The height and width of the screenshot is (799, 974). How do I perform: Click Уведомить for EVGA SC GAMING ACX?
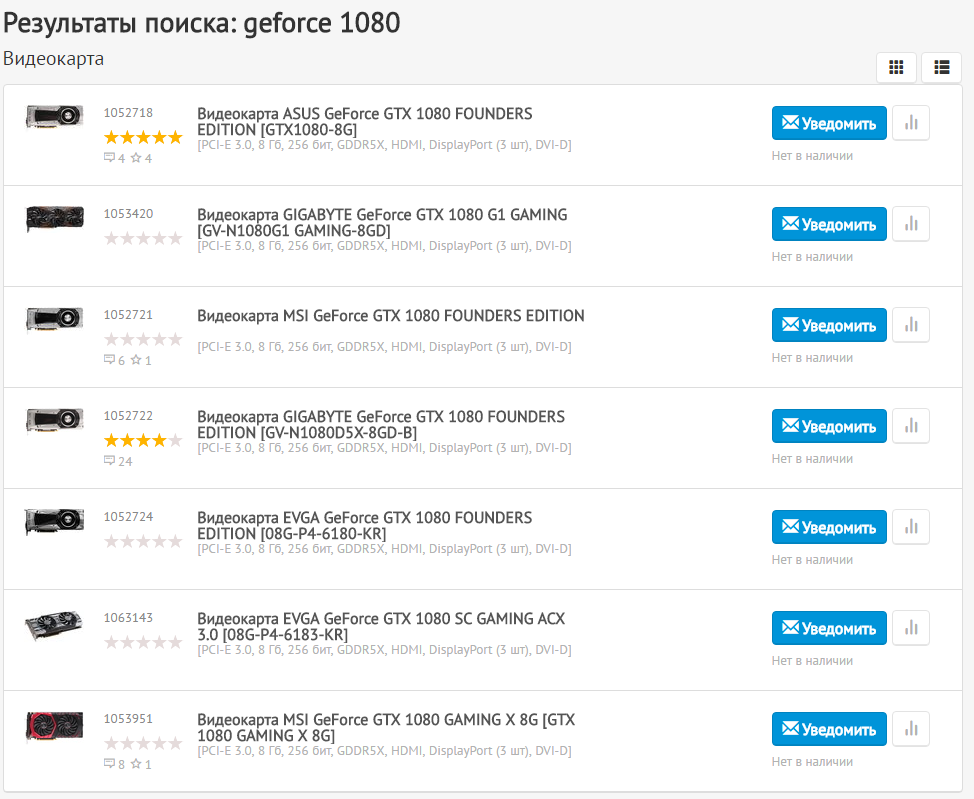829,628
